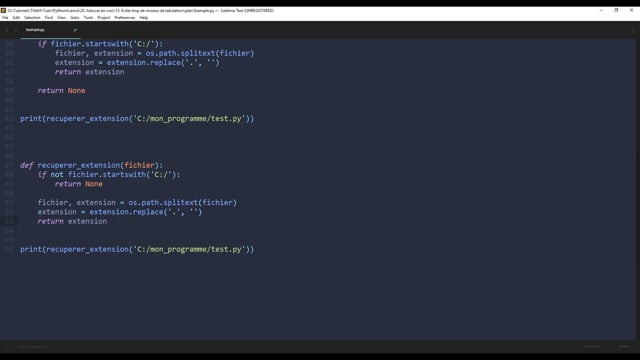Open the View menu
Screen dimensions: 640x360
61,18
